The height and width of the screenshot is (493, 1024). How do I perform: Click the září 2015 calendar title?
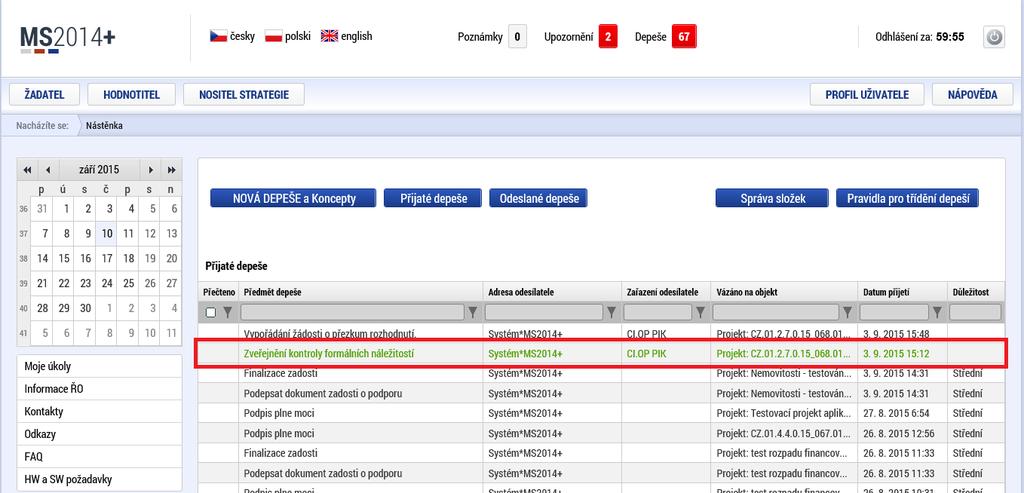[x=99, y=170]
